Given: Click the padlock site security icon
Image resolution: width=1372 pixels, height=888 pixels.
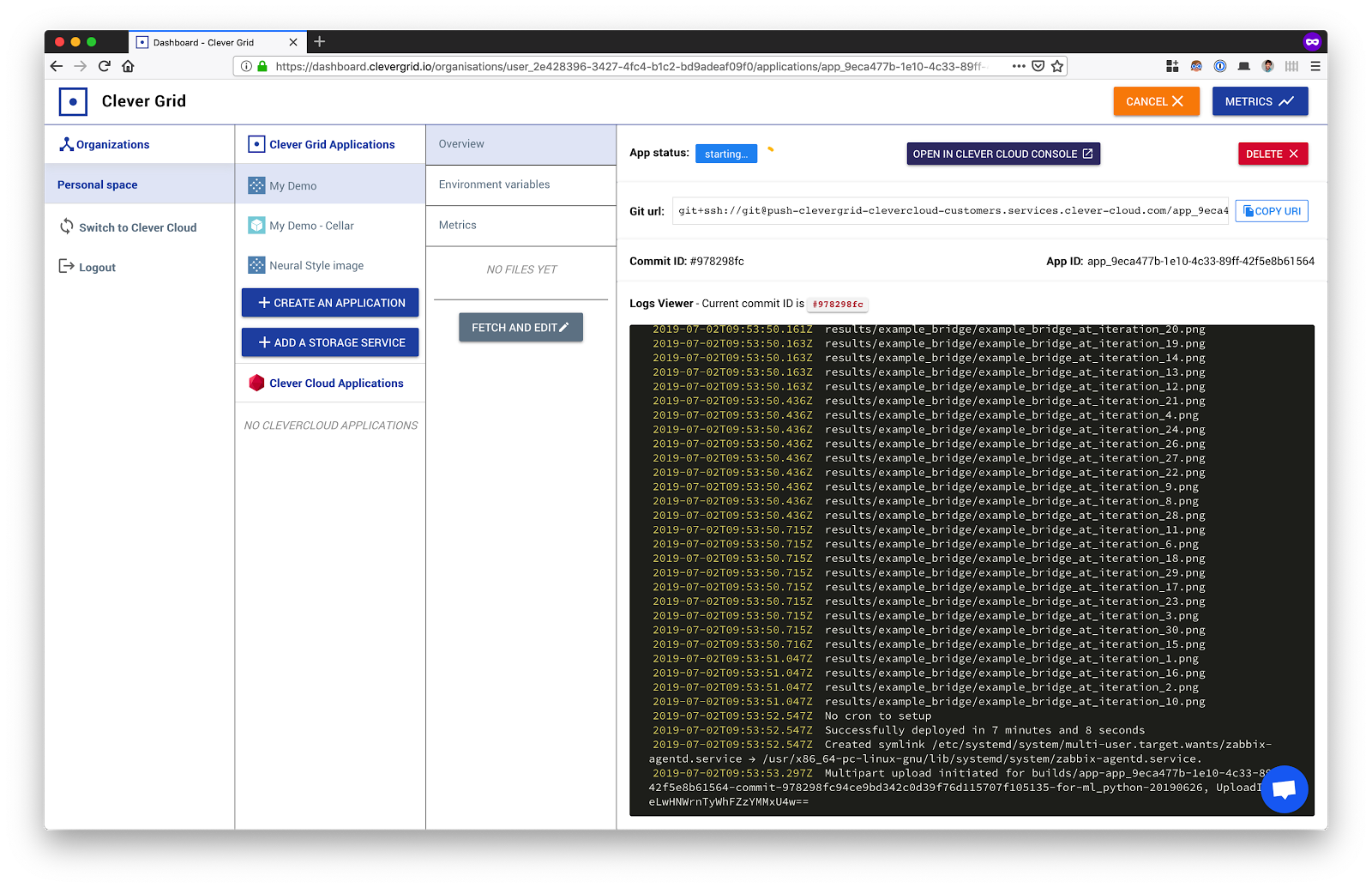Looking at the screenshot, I should 262,66.
